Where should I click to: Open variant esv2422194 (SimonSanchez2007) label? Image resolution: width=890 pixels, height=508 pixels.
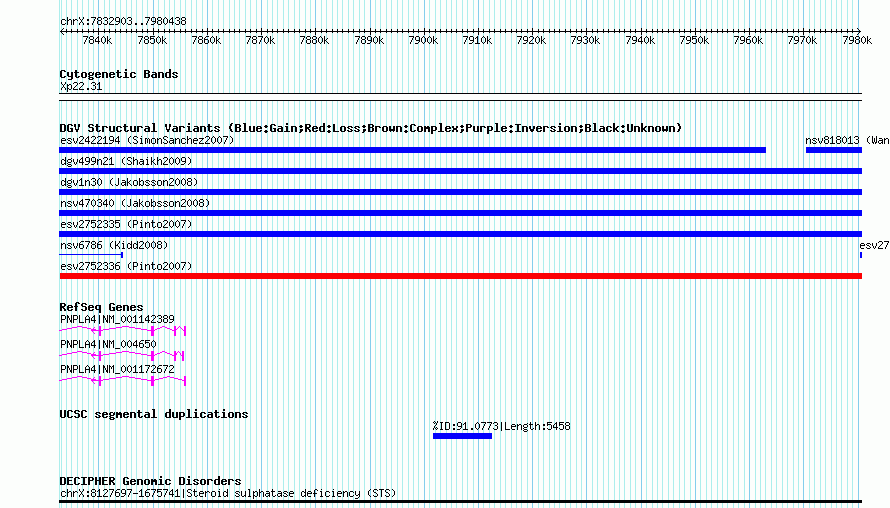tap(147, 140)
